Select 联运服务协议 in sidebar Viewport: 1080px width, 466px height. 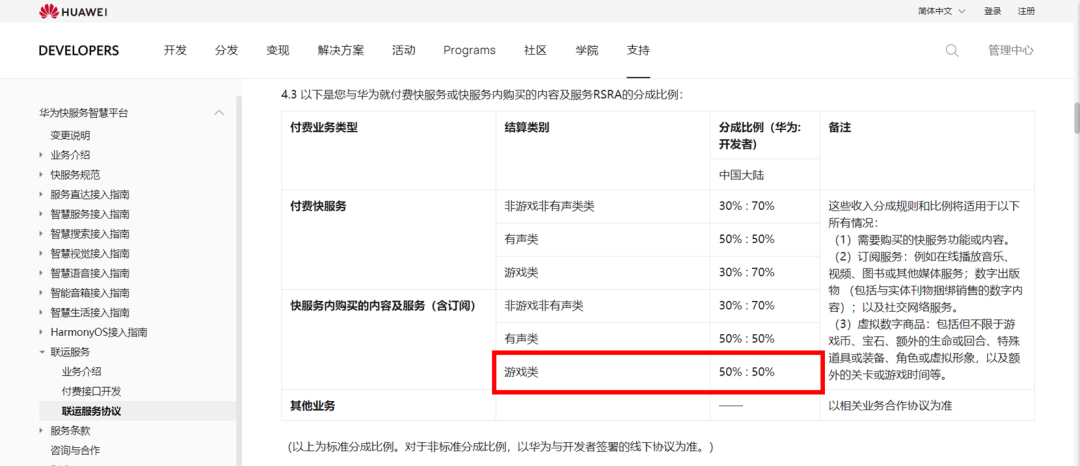(92, 411)
